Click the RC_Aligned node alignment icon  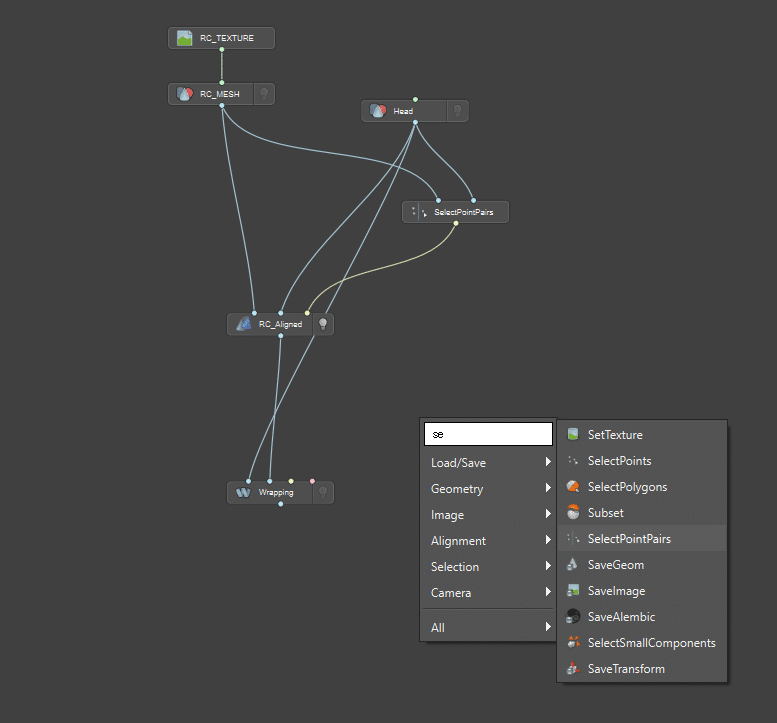point(243,324)
